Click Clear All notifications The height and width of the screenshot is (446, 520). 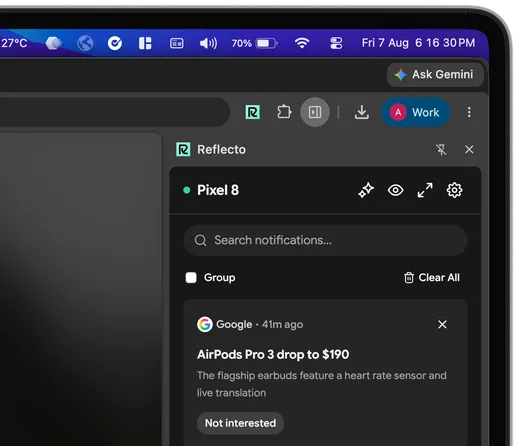coord(432,277)
